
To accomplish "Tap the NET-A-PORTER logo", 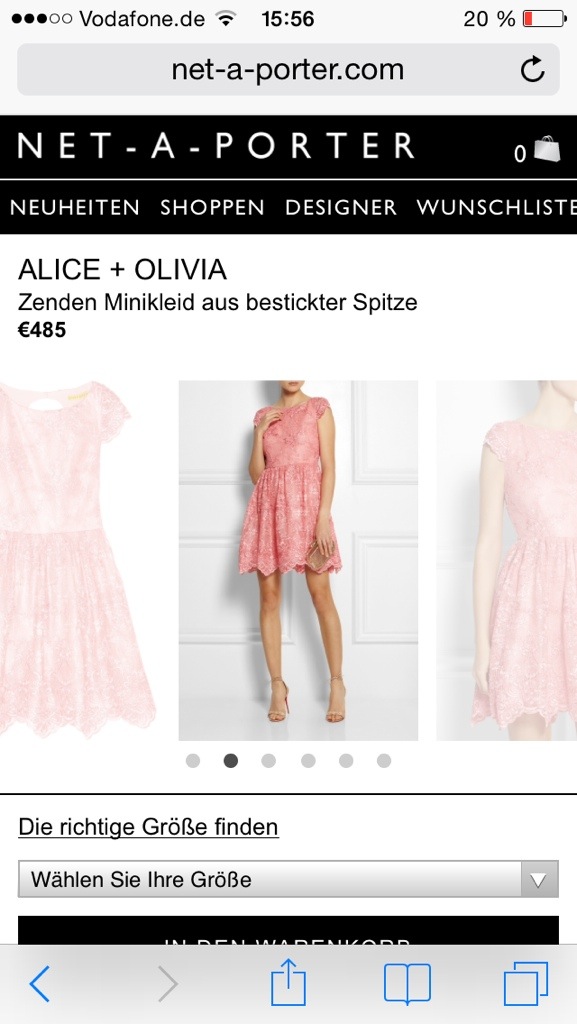I will (215, 146).
